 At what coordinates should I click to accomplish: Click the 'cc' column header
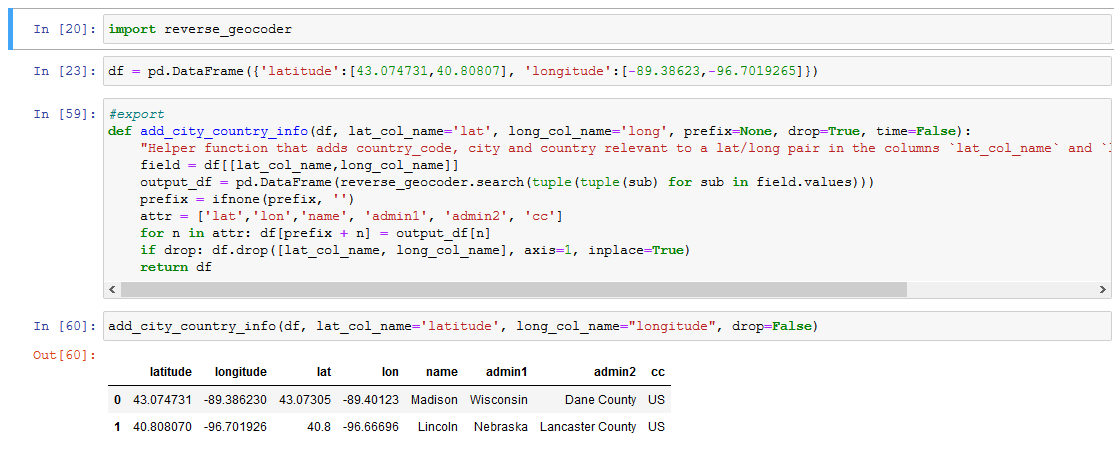click(x=657, y=372)
